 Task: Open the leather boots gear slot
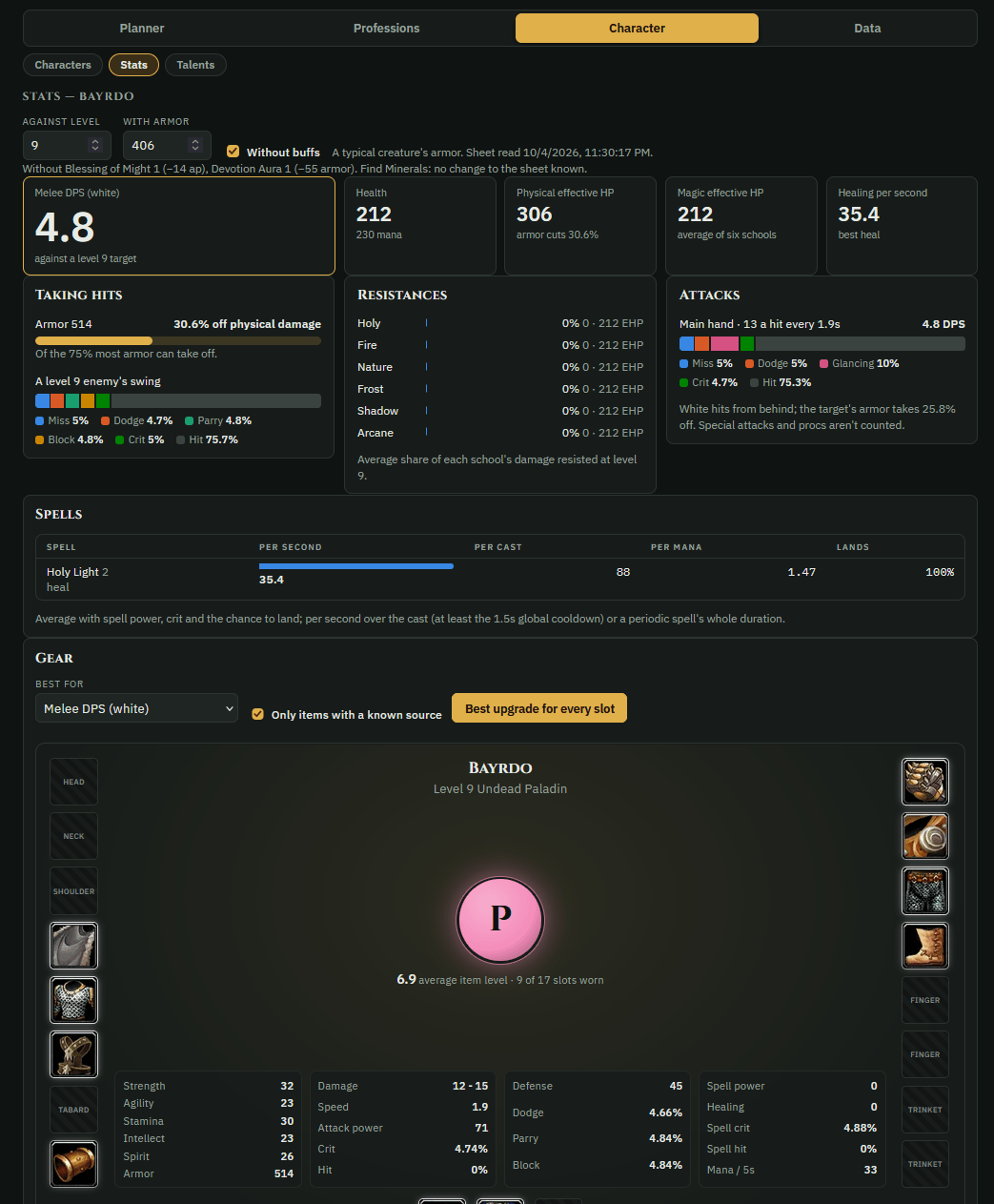925,946
